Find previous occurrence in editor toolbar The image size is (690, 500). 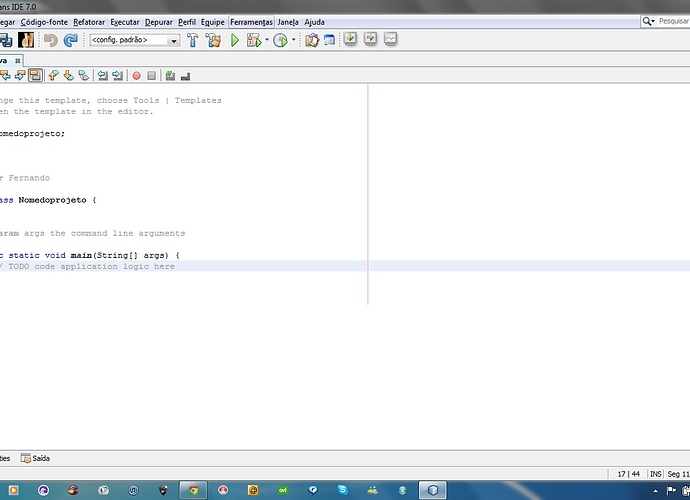pos(5,76)
